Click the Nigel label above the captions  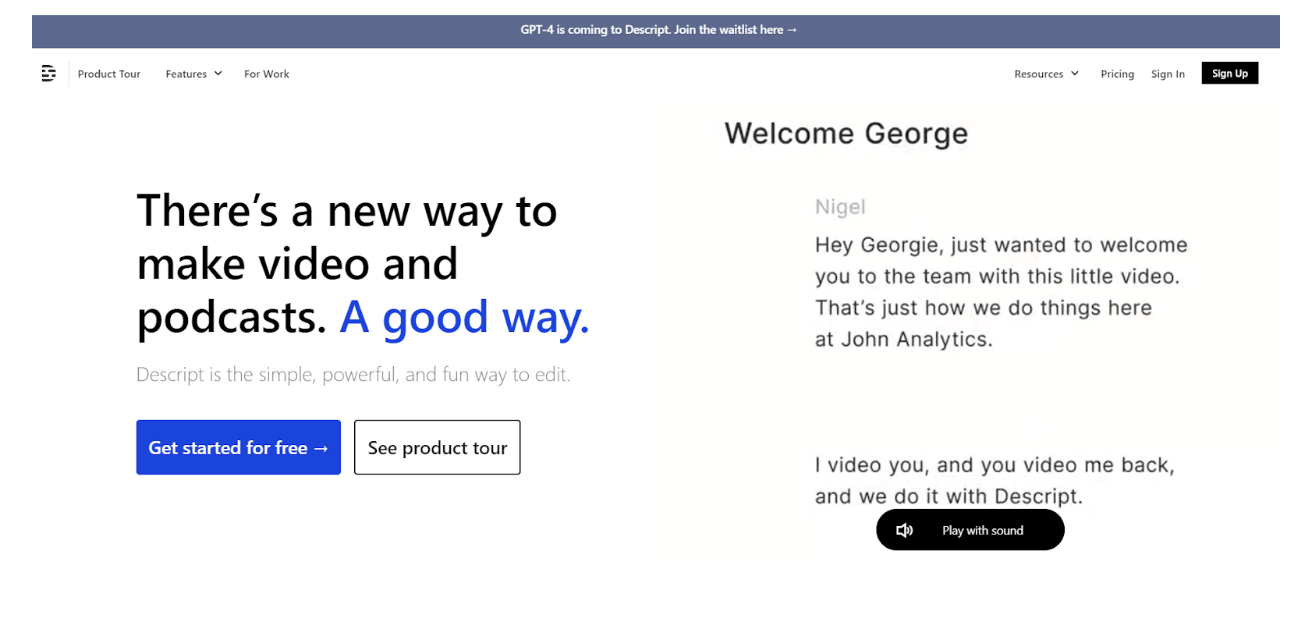[x=840, y=206]
